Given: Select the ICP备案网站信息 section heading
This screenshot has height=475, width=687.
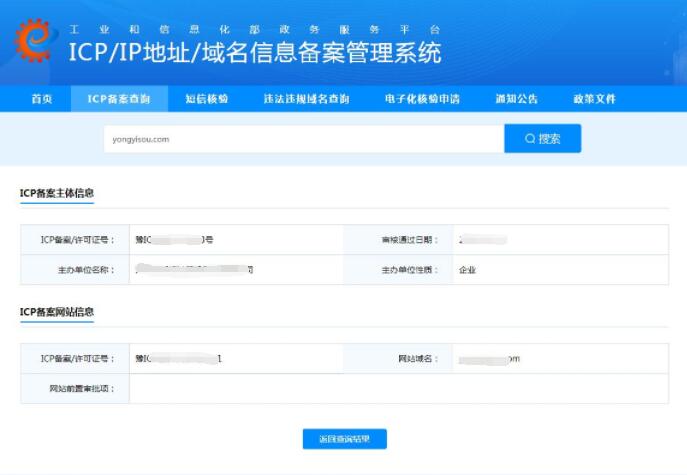Looking at the screenshot, I should point(57,312).
